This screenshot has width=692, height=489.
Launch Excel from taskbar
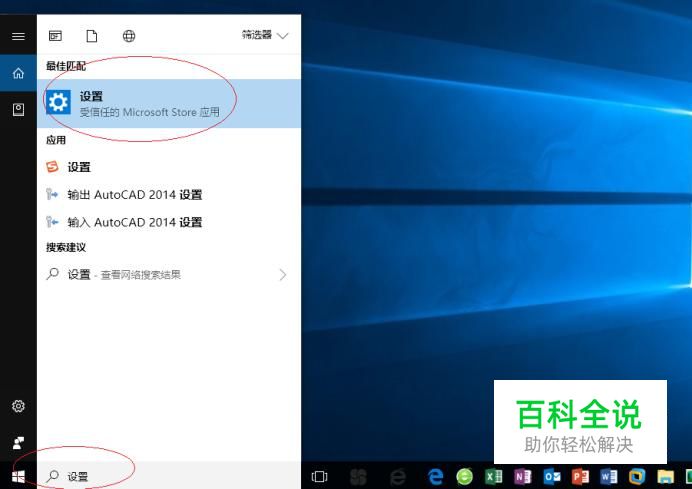coord(494,477)
